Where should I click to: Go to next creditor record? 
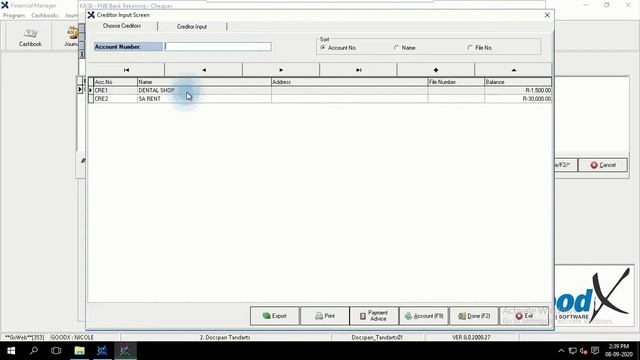281,70
